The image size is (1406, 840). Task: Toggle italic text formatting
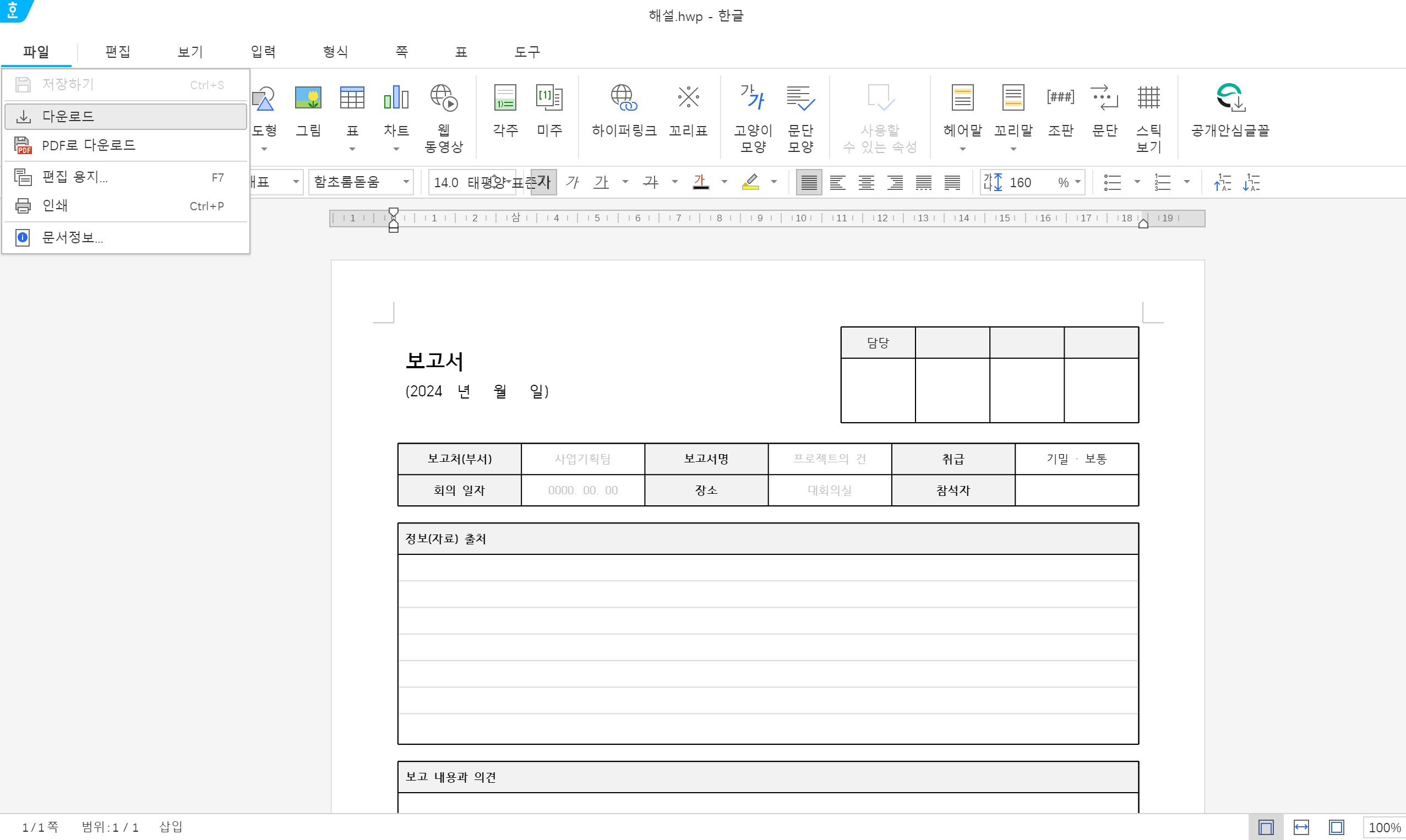pyautogui.click(x=572, y=182)
